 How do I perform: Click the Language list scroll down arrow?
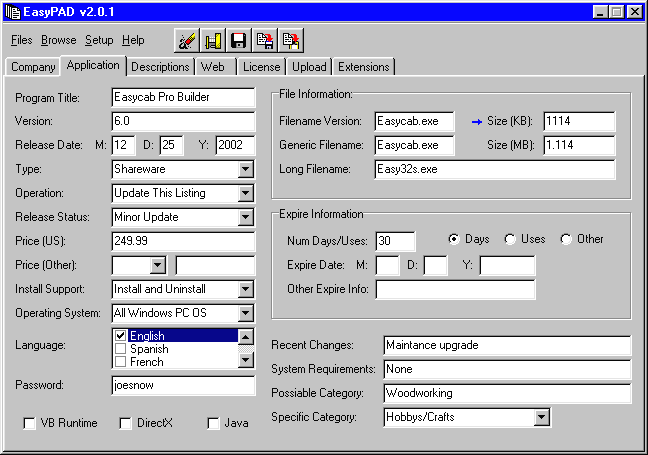coord(245,360)
